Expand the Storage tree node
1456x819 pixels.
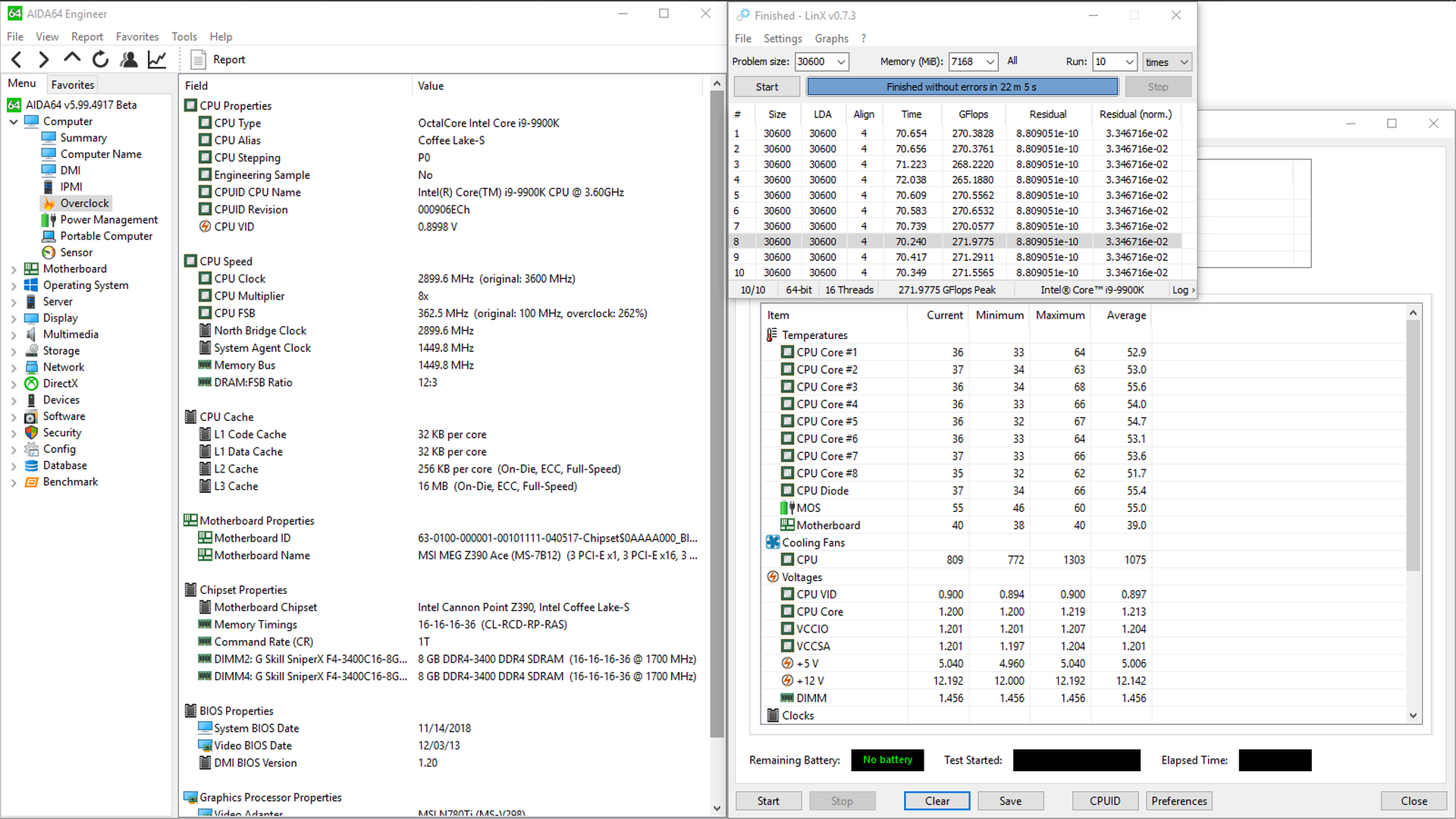(x=14, y=351)
